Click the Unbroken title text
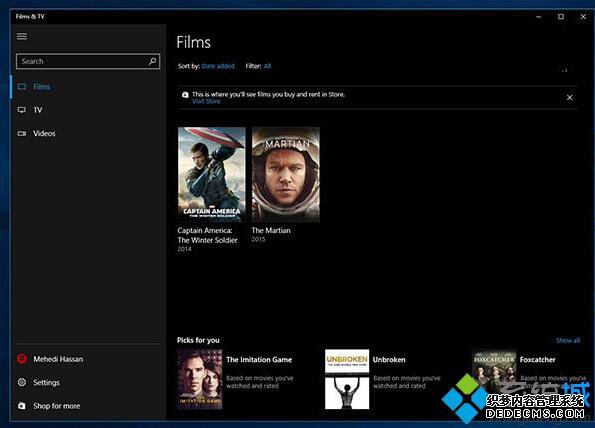595x428 pixels. click(389, 360)
